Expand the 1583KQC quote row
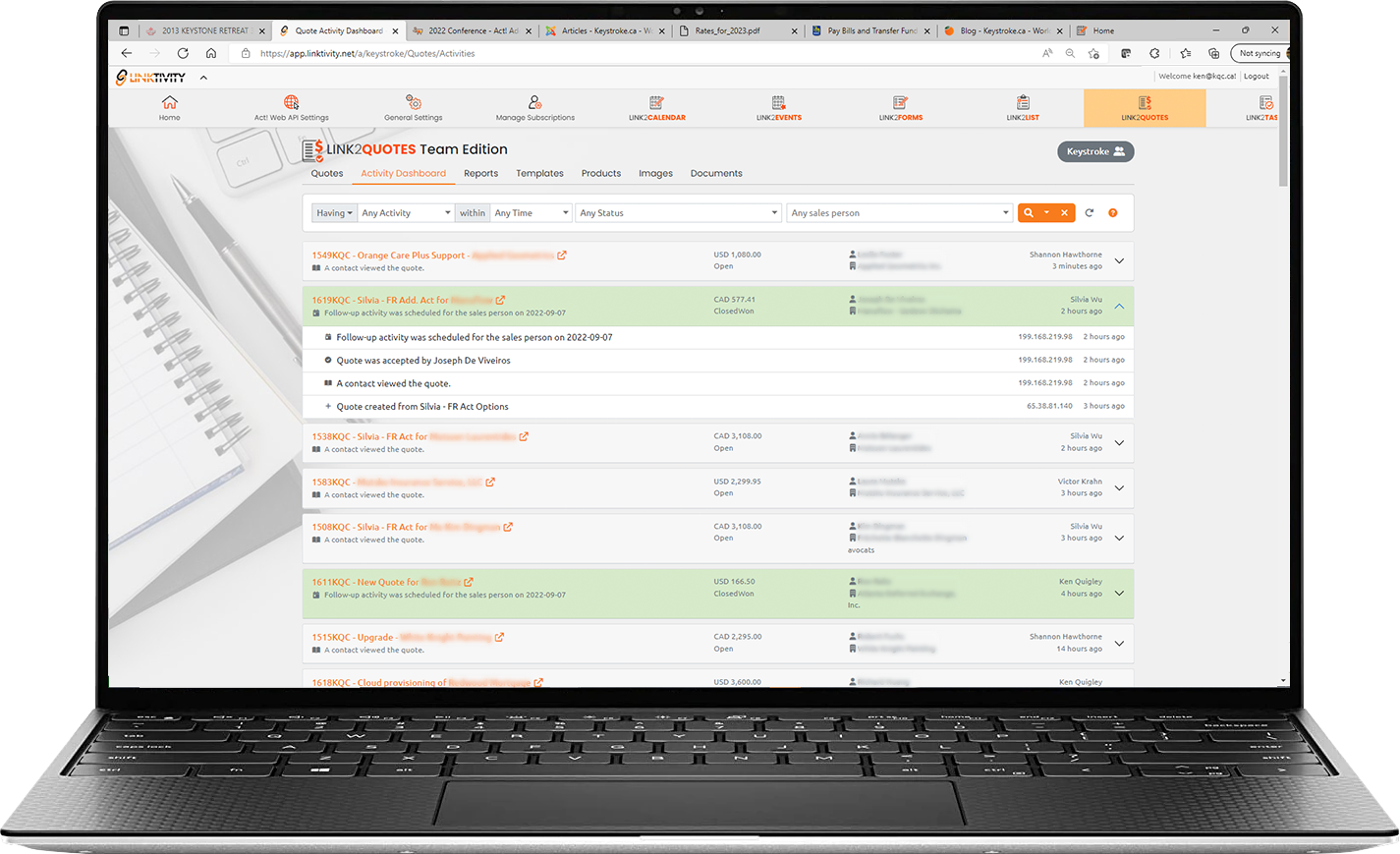 [x=1119, y=487]
